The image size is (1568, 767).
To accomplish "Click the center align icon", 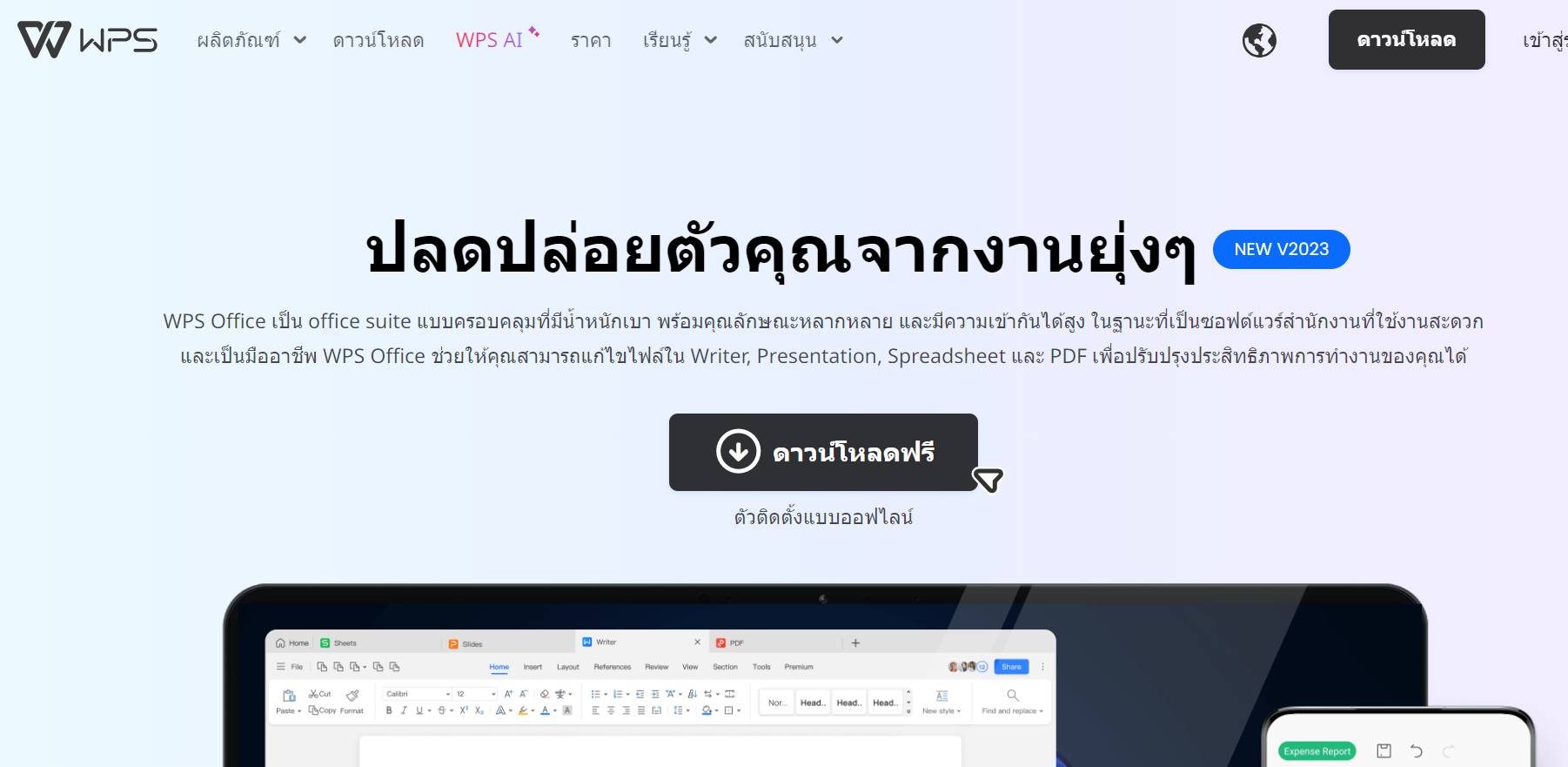I will point(611,710).
